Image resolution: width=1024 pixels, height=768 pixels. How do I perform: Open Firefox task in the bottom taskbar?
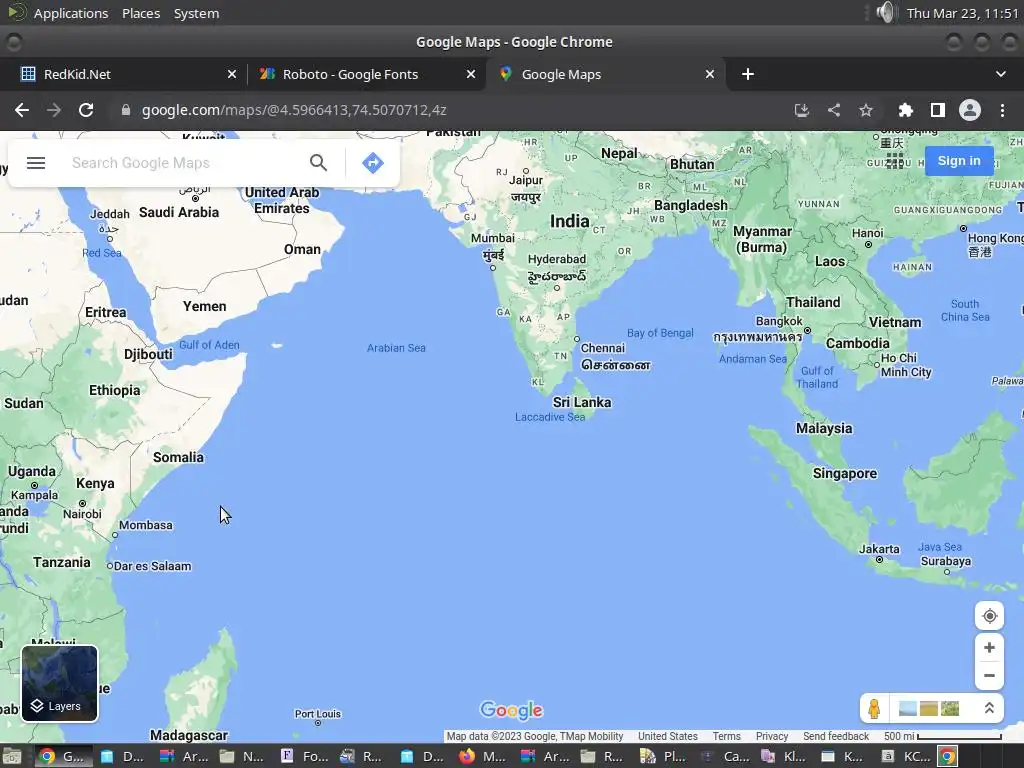coord(482,756)
